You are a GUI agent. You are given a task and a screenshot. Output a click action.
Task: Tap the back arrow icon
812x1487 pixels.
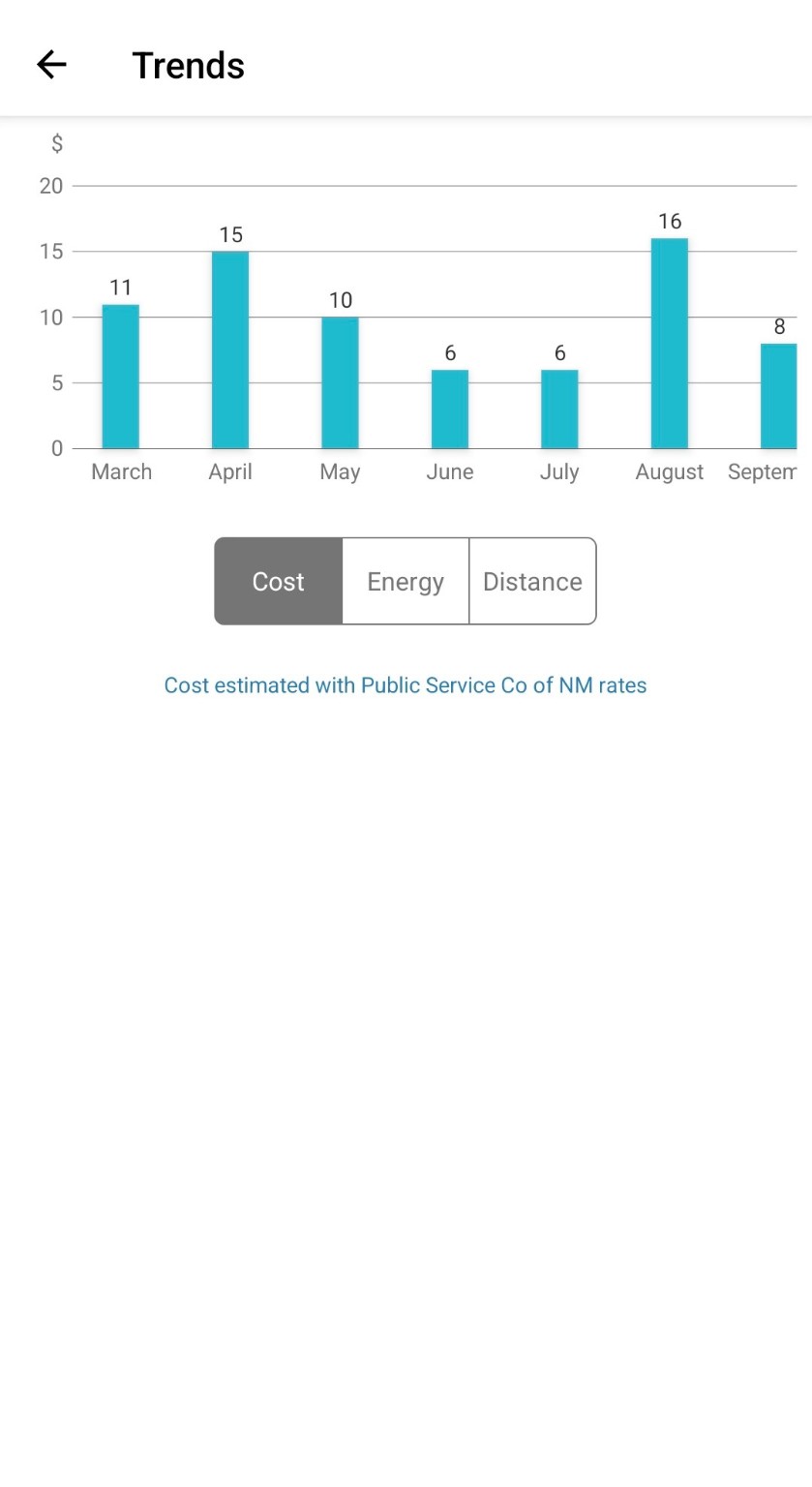coord(51,65)
